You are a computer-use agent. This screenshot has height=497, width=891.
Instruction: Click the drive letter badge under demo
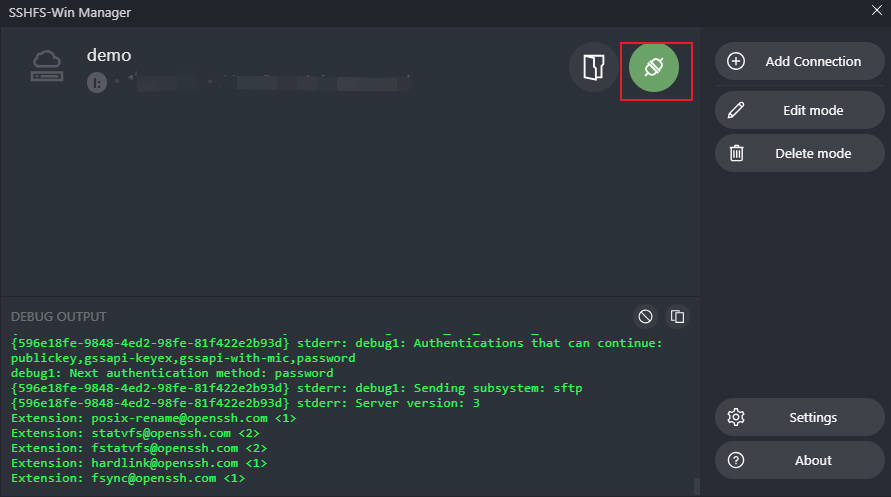click(96, 81)
